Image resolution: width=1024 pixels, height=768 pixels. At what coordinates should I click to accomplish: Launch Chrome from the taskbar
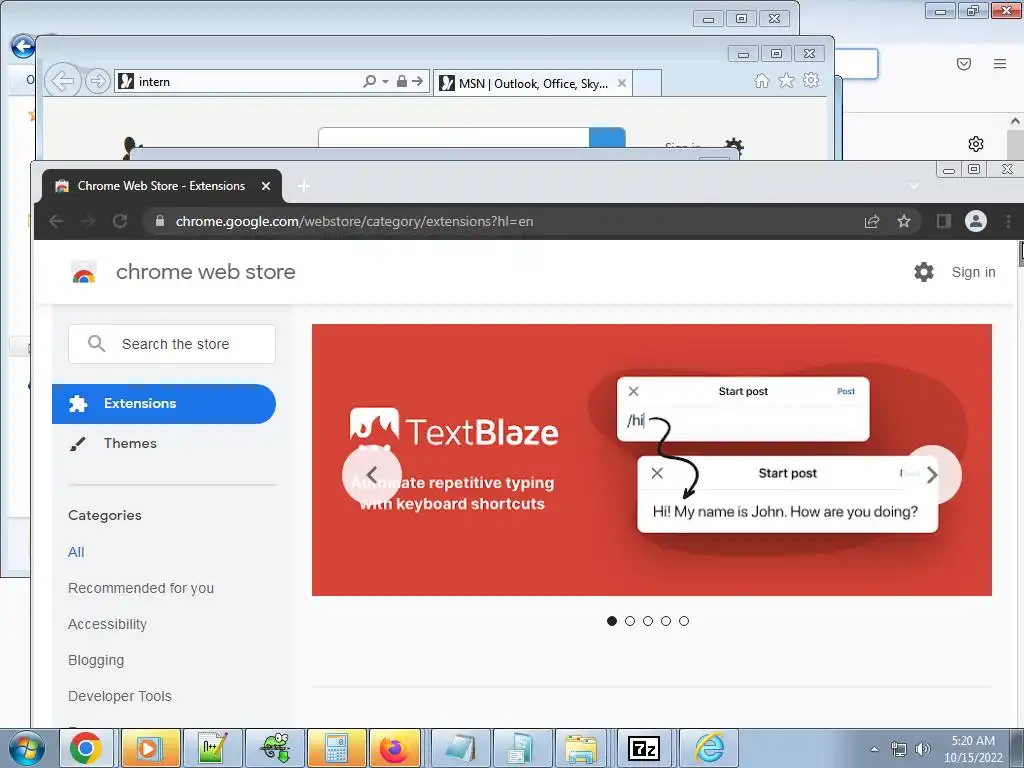point(86,748)
